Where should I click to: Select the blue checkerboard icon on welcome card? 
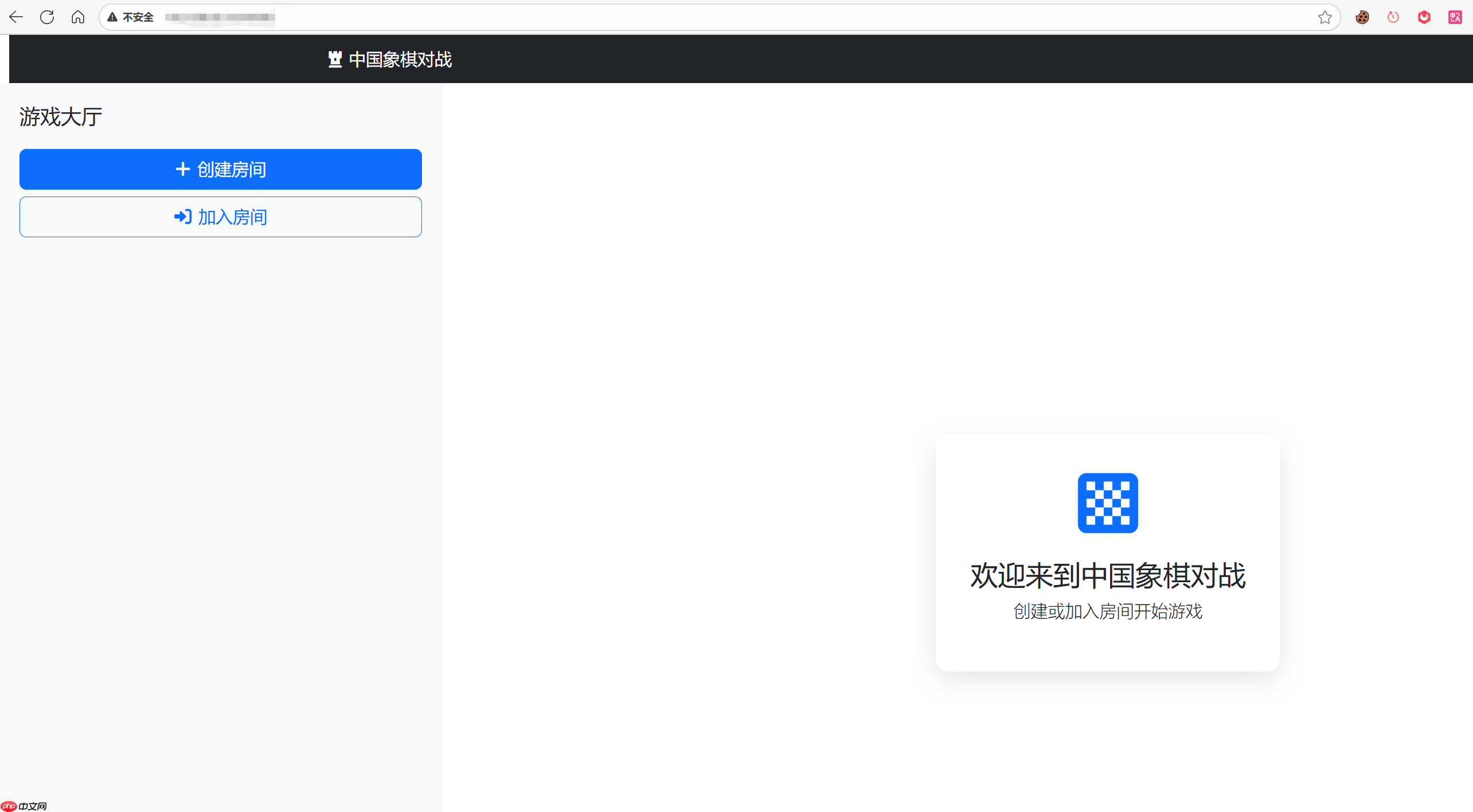(1107, 503)
